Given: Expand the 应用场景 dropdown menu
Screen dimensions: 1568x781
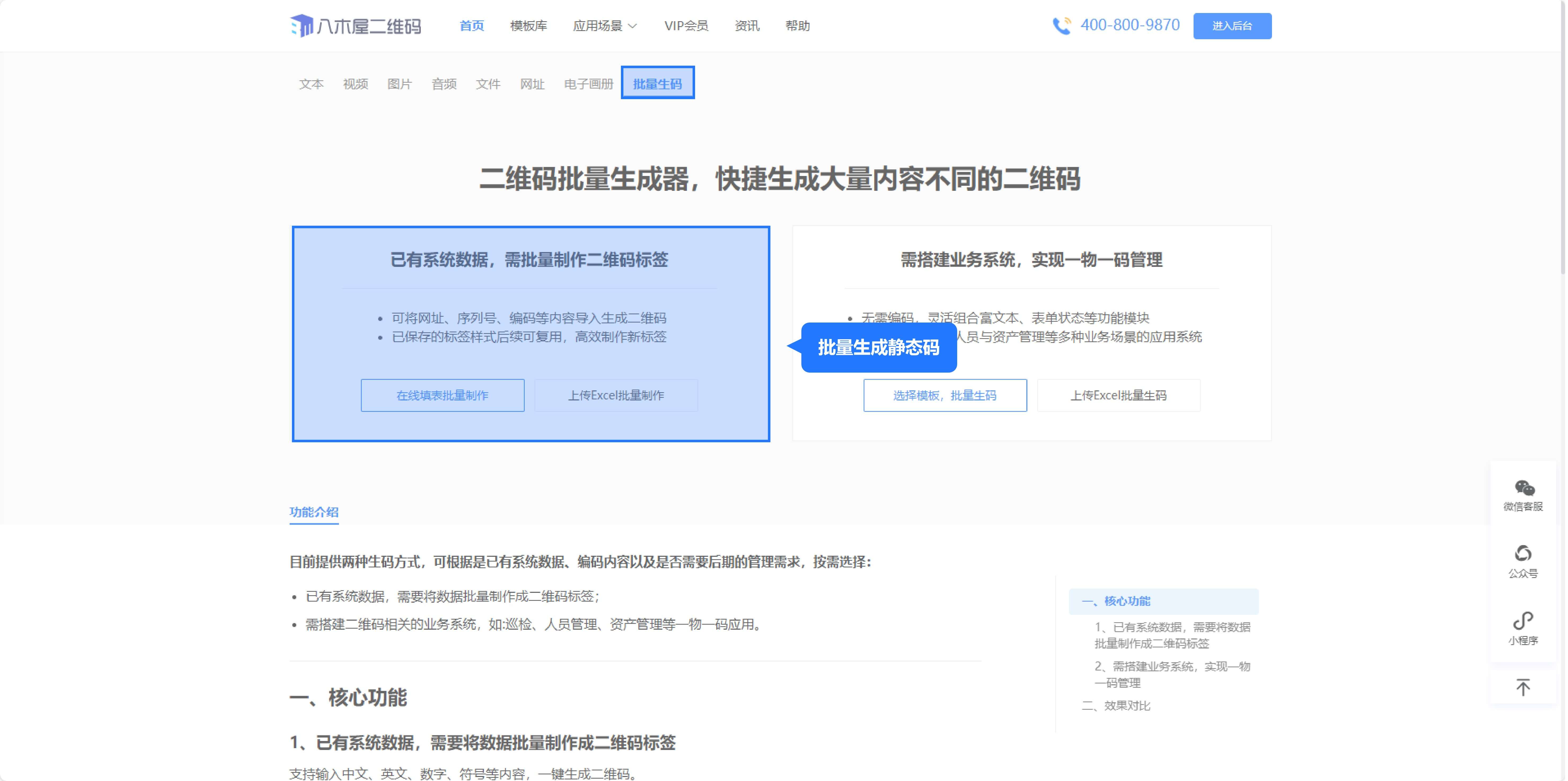Looking at the screenshot, I should pos(605,25).
